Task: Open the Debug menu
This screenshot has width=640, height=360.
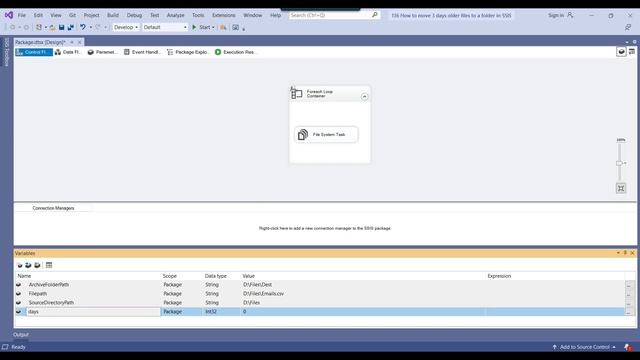Action: coord(134,15)
